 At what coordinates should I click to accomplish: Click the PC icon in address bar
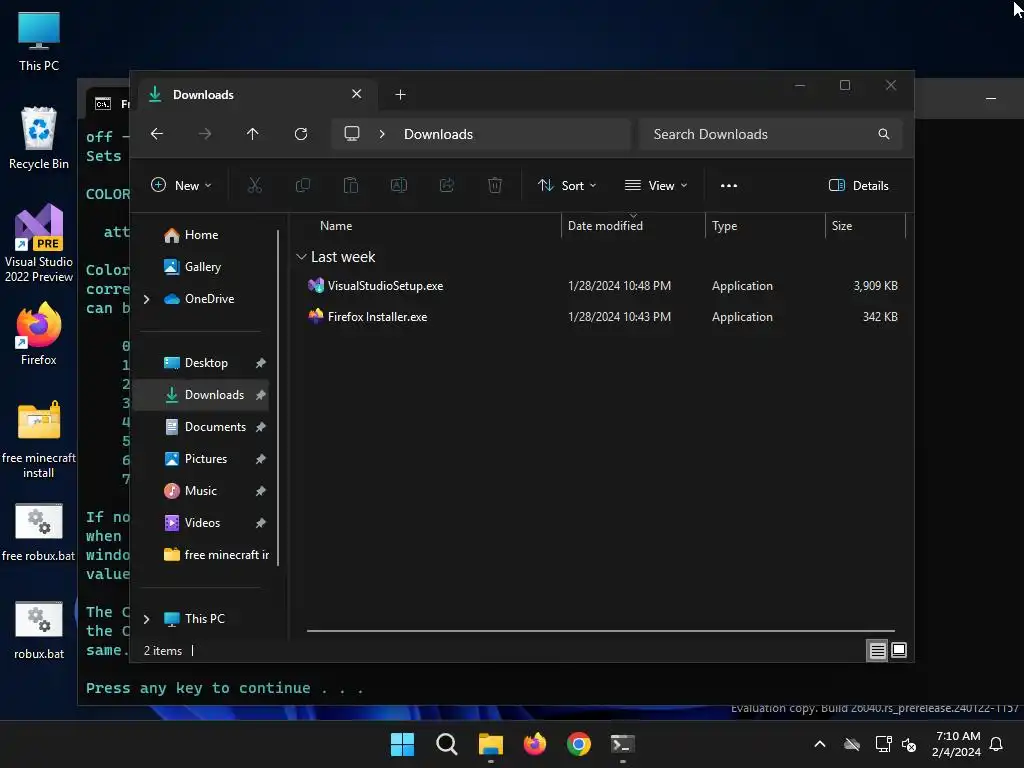pos(352,134)
